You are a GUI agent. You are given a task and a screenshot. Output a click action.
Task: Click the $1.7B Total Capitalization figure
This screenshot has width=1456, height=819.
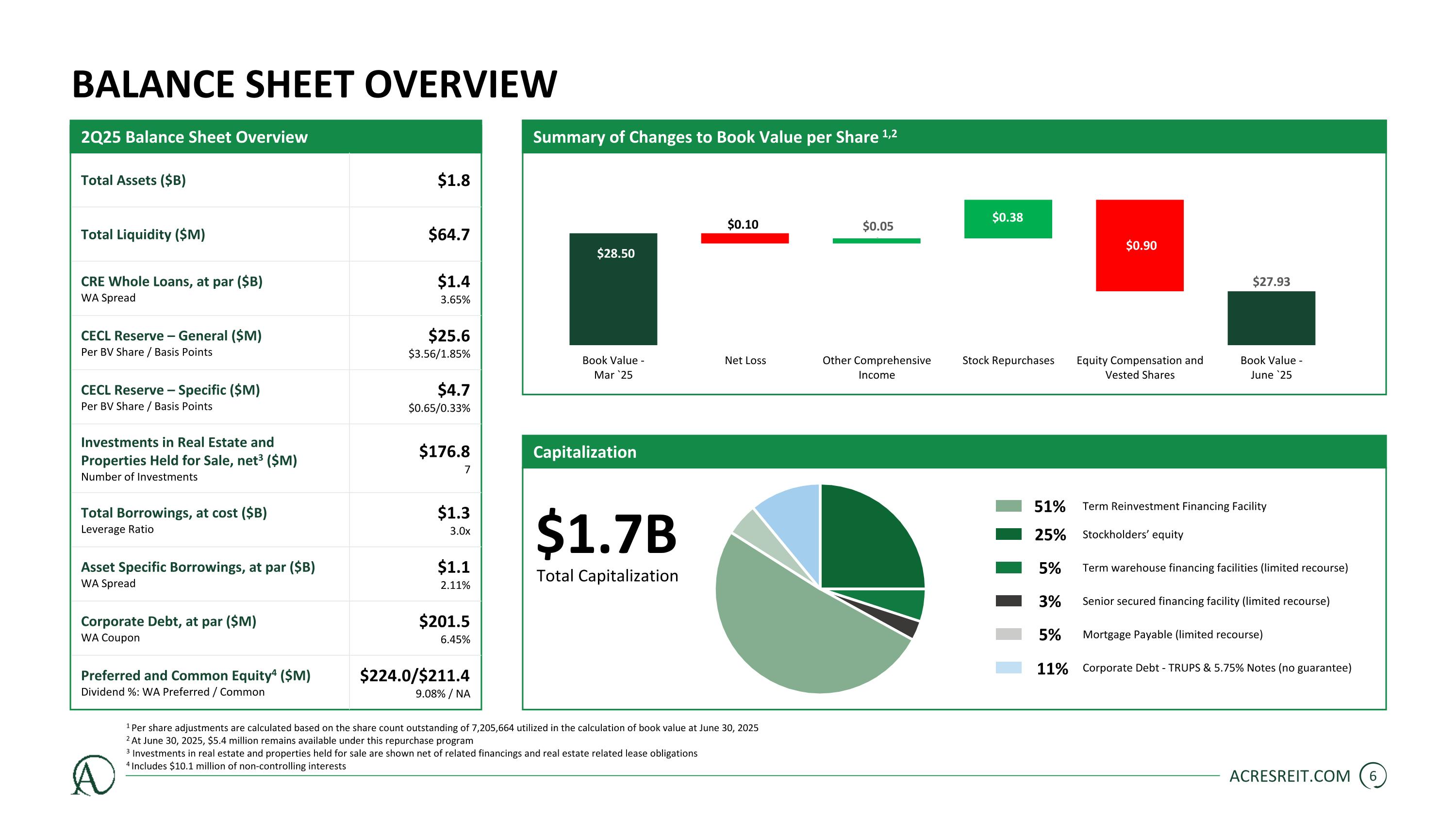tap(606, 534)
